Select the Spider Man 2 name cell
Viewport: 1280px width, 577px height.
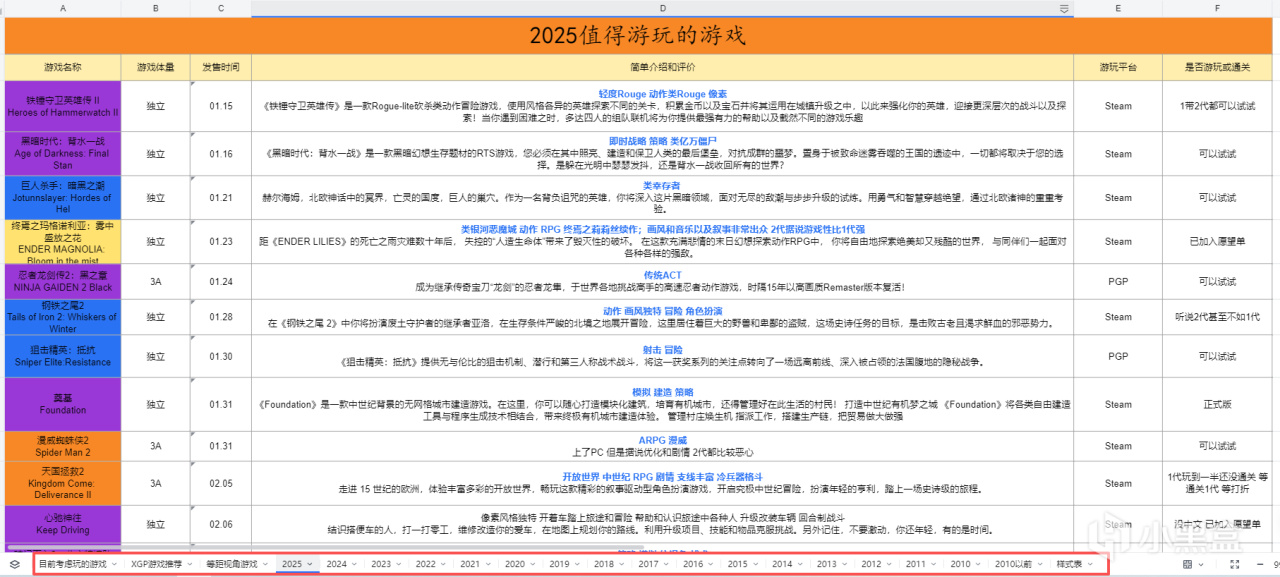pos(63,446)
